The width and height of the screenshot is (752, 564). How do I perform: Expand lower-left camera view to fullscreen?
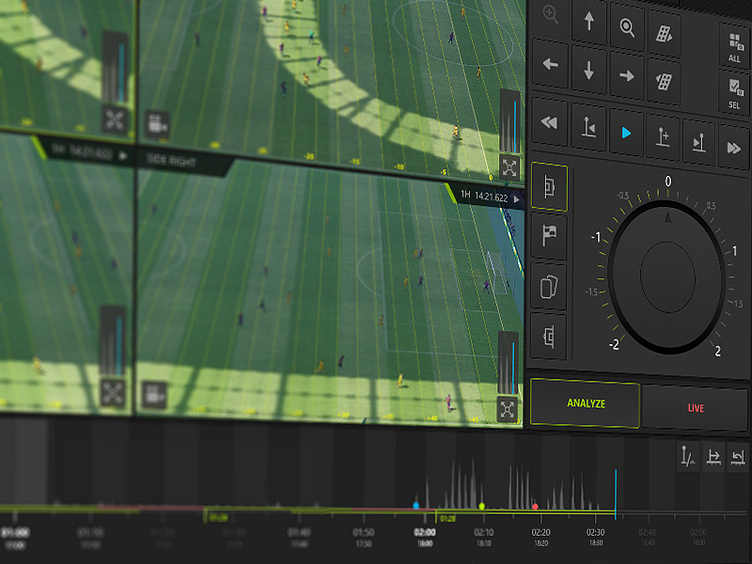pos(112,393)
